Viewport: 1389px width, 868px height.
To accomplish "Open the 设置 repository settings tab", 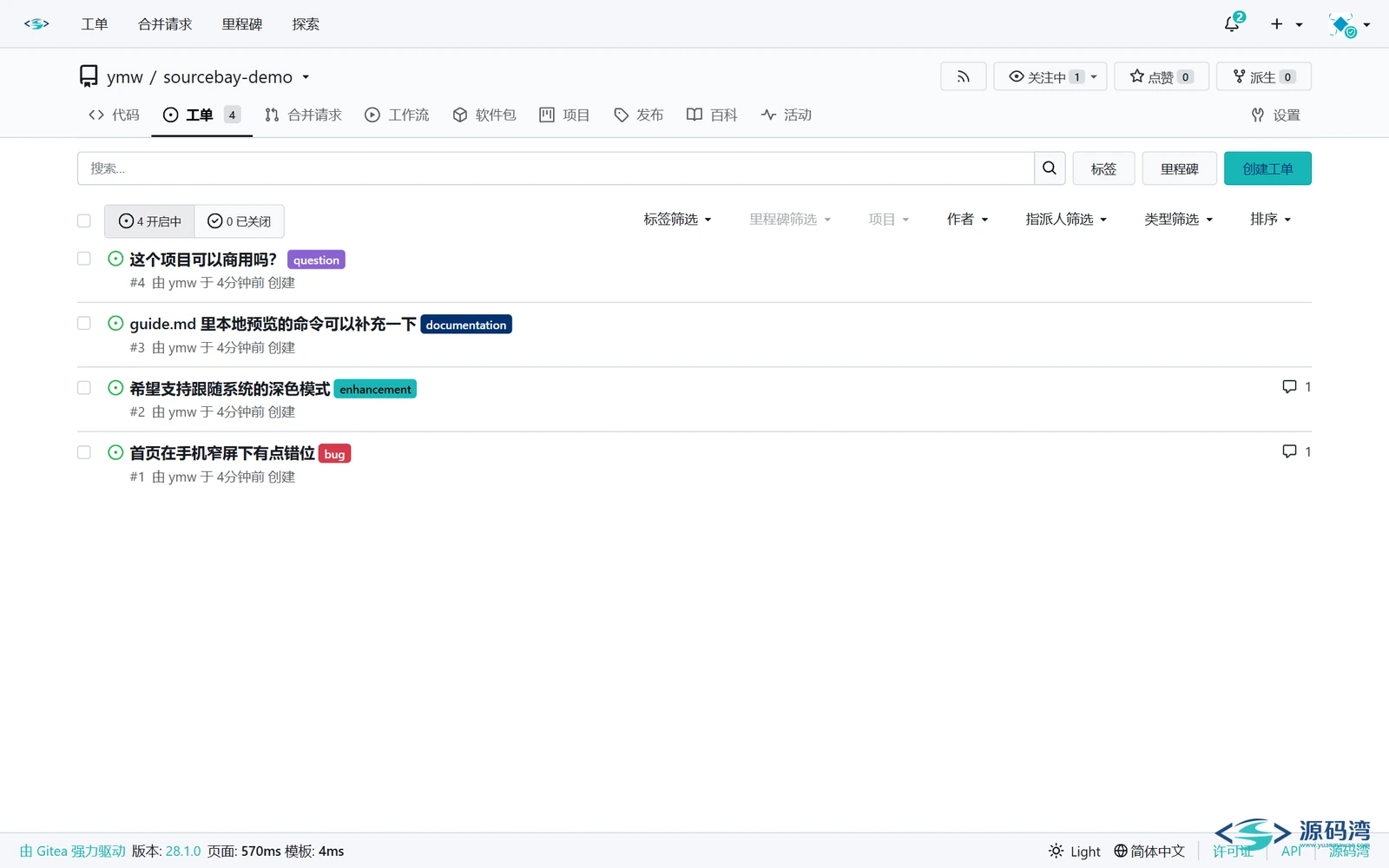I will click(1275, 115).
